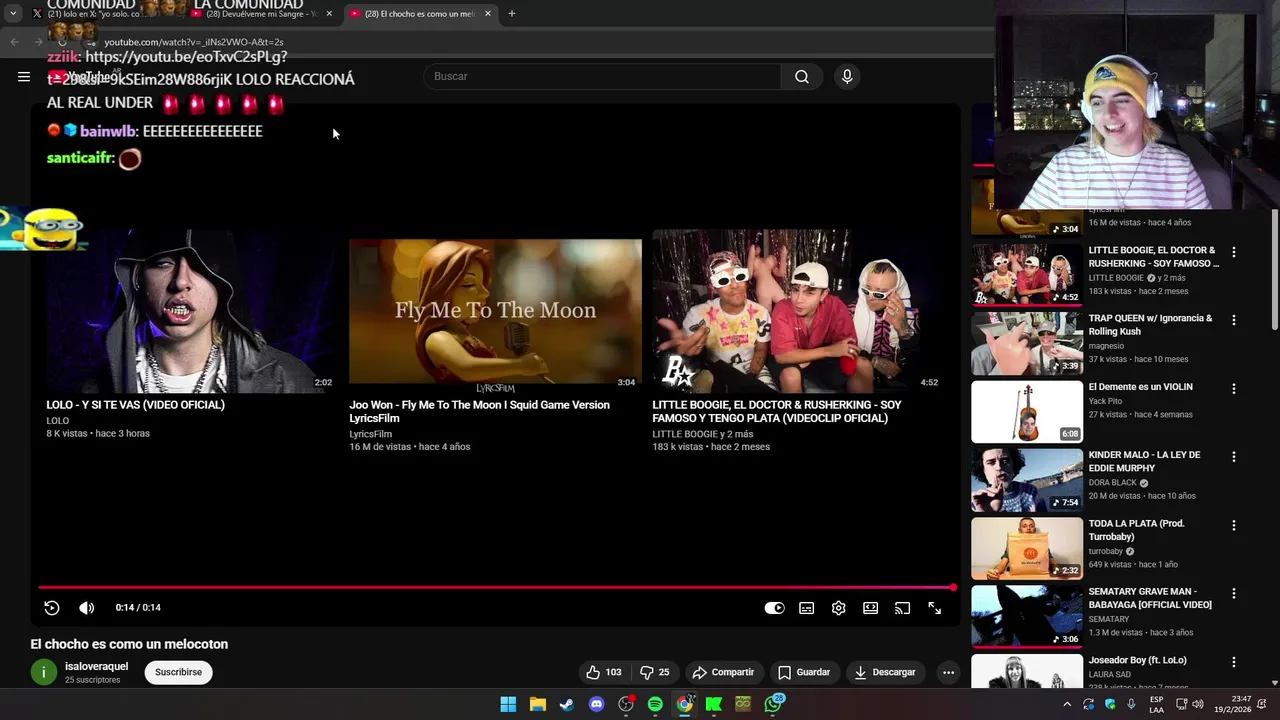Screen dimensions: 1280x720
Task: Switch to Devuélveme mi Sangre tab
Action: [x=261, y=14]
